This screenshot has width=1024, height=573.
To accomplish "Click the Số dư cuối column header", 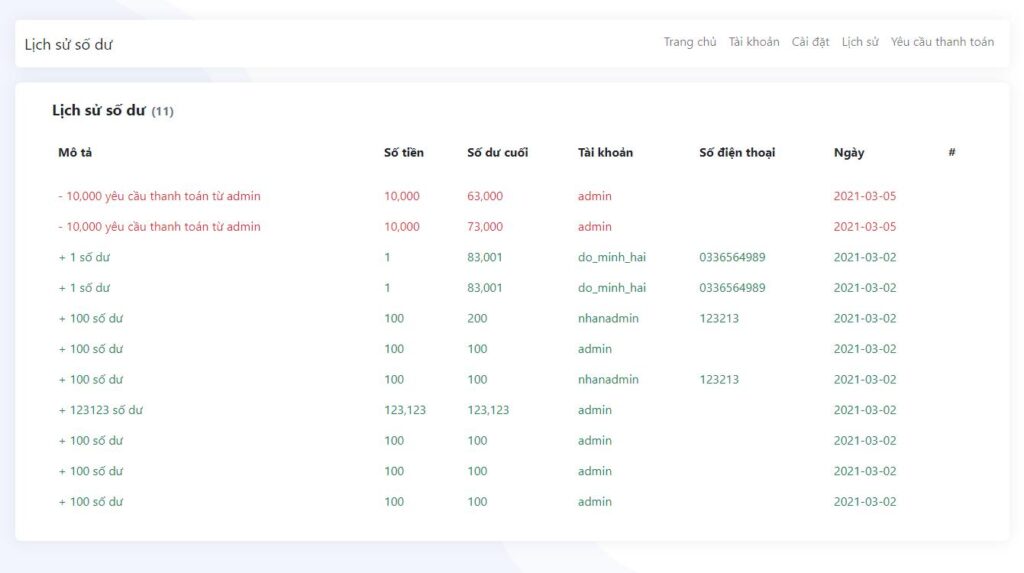I will 497,153.
